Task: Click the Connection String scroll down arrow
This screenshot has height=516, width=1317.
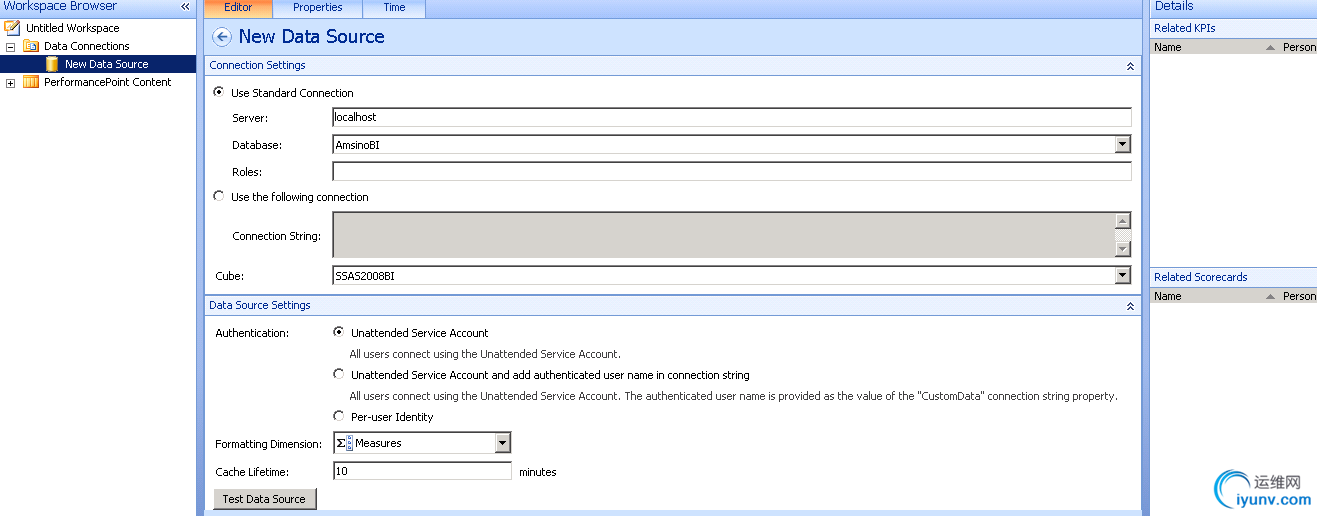Action: (1123, 249)
